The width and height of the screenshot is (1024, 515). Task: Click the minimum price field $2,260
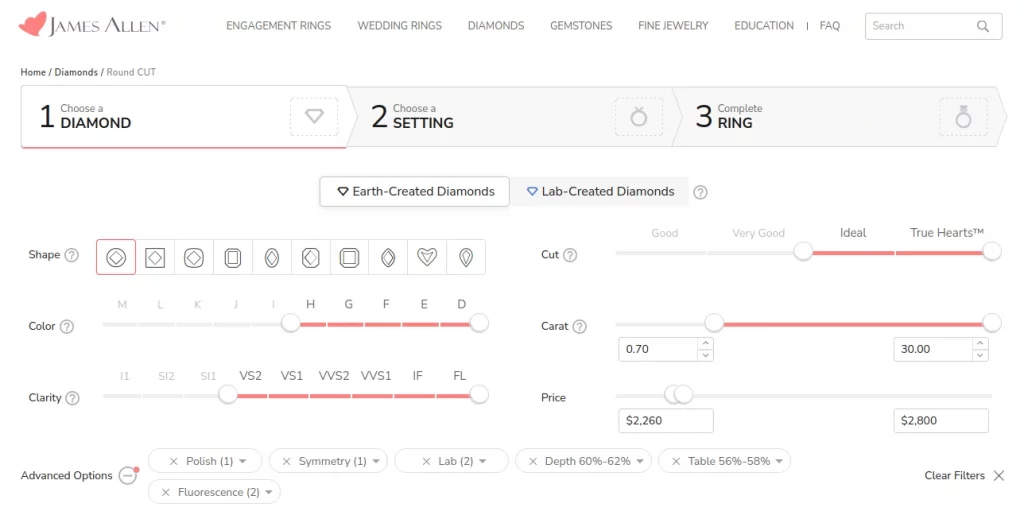click(x=666, y=421)
